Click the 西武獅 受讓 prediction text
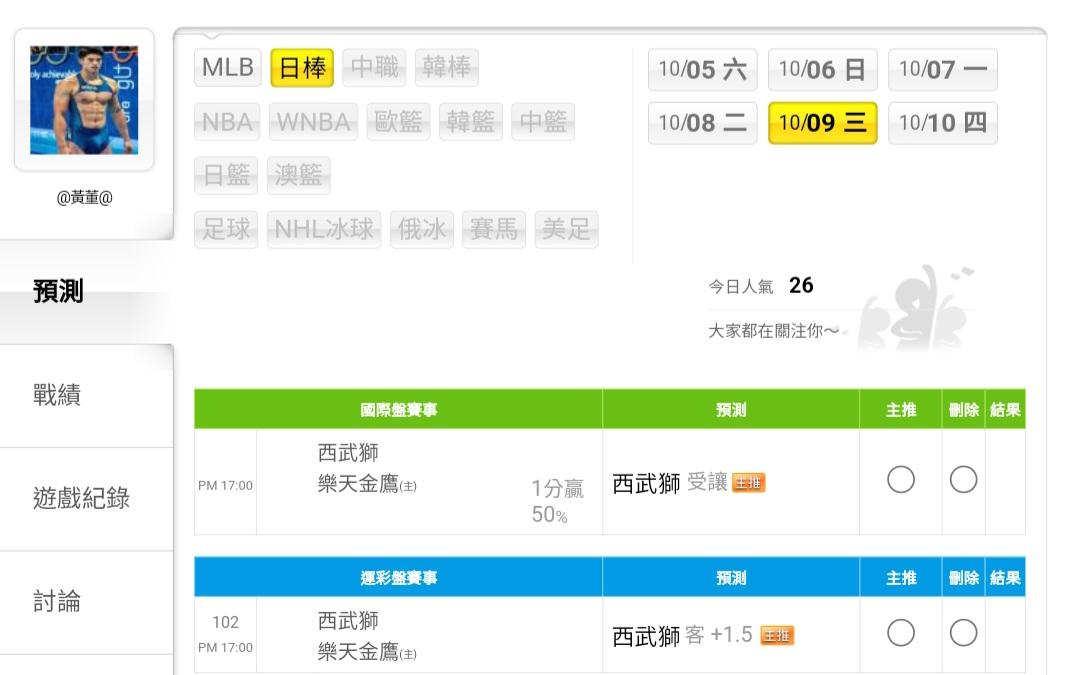Viewport: 1080px width, 675px height. (670, 483)
